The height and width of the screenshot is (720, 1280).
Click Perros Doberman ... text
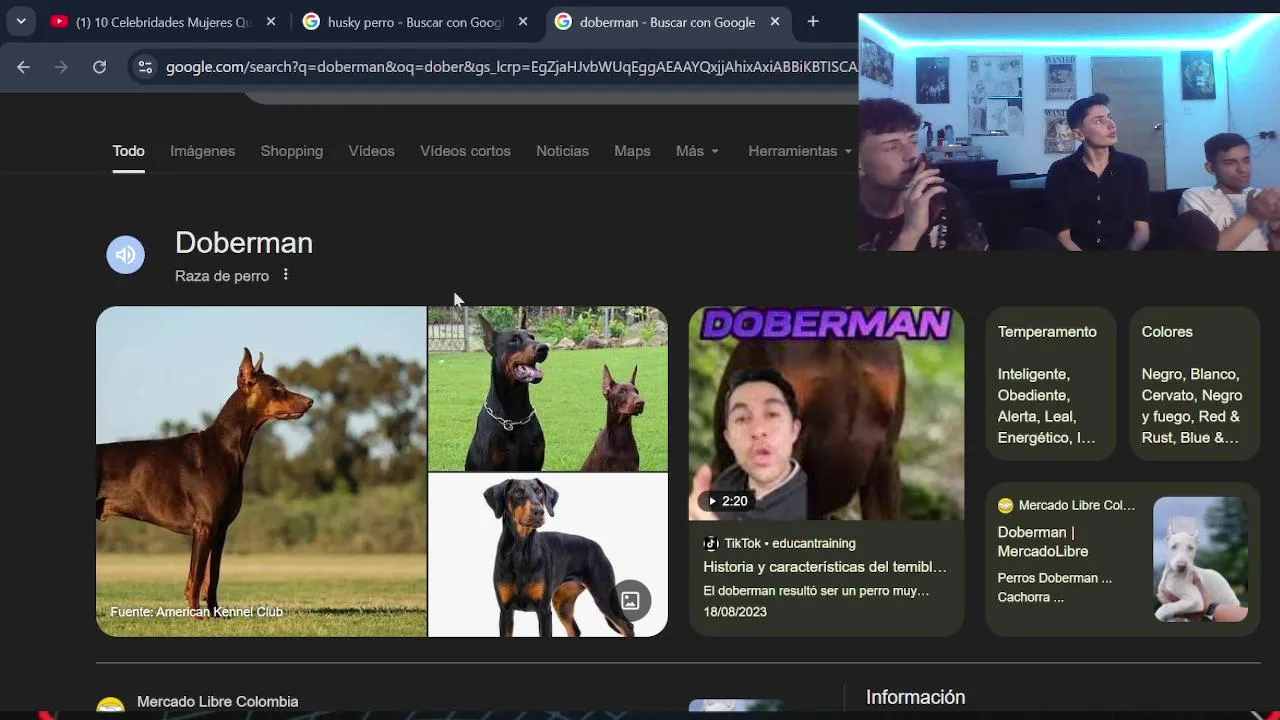(1054, 578)
